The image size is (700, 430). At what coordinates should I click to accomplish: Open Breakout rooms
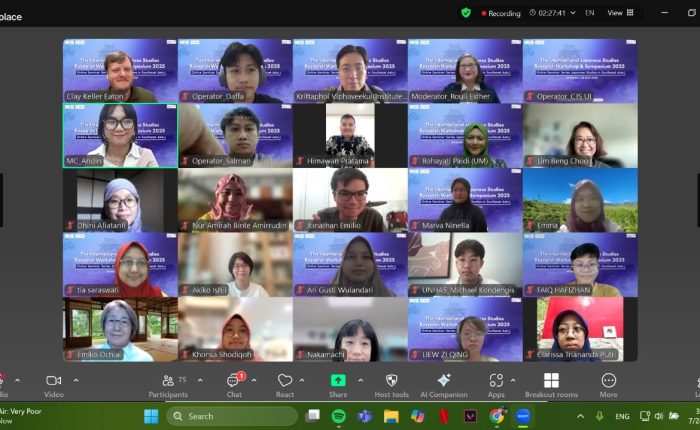(x=551, y=385)
